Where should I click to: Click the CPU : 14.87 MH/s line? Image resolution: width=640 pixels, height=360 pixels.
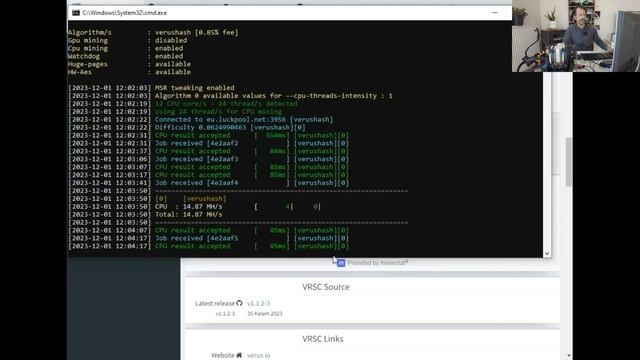pos(194,207)
